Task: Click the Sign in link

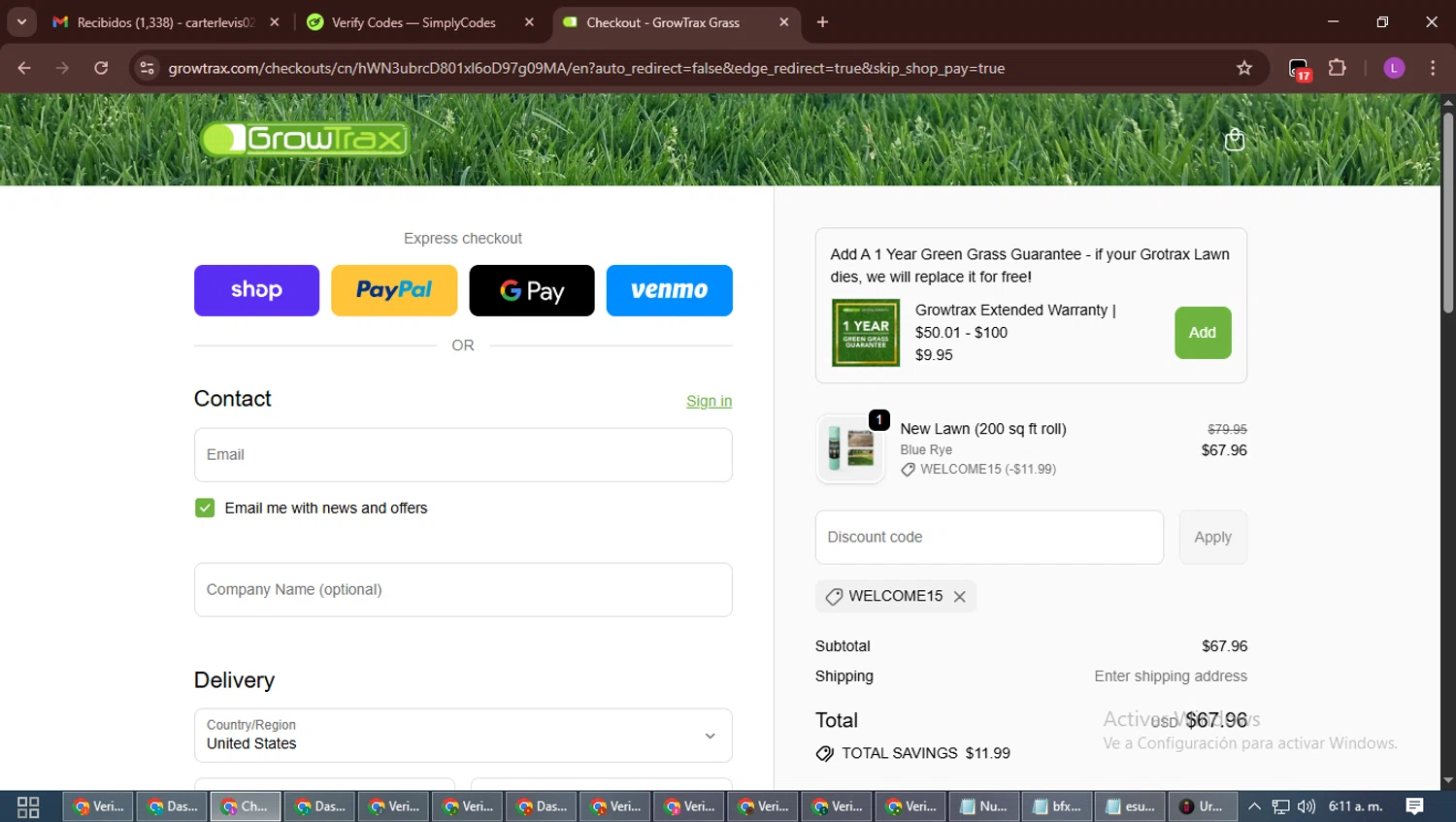Action: (709, 401)
